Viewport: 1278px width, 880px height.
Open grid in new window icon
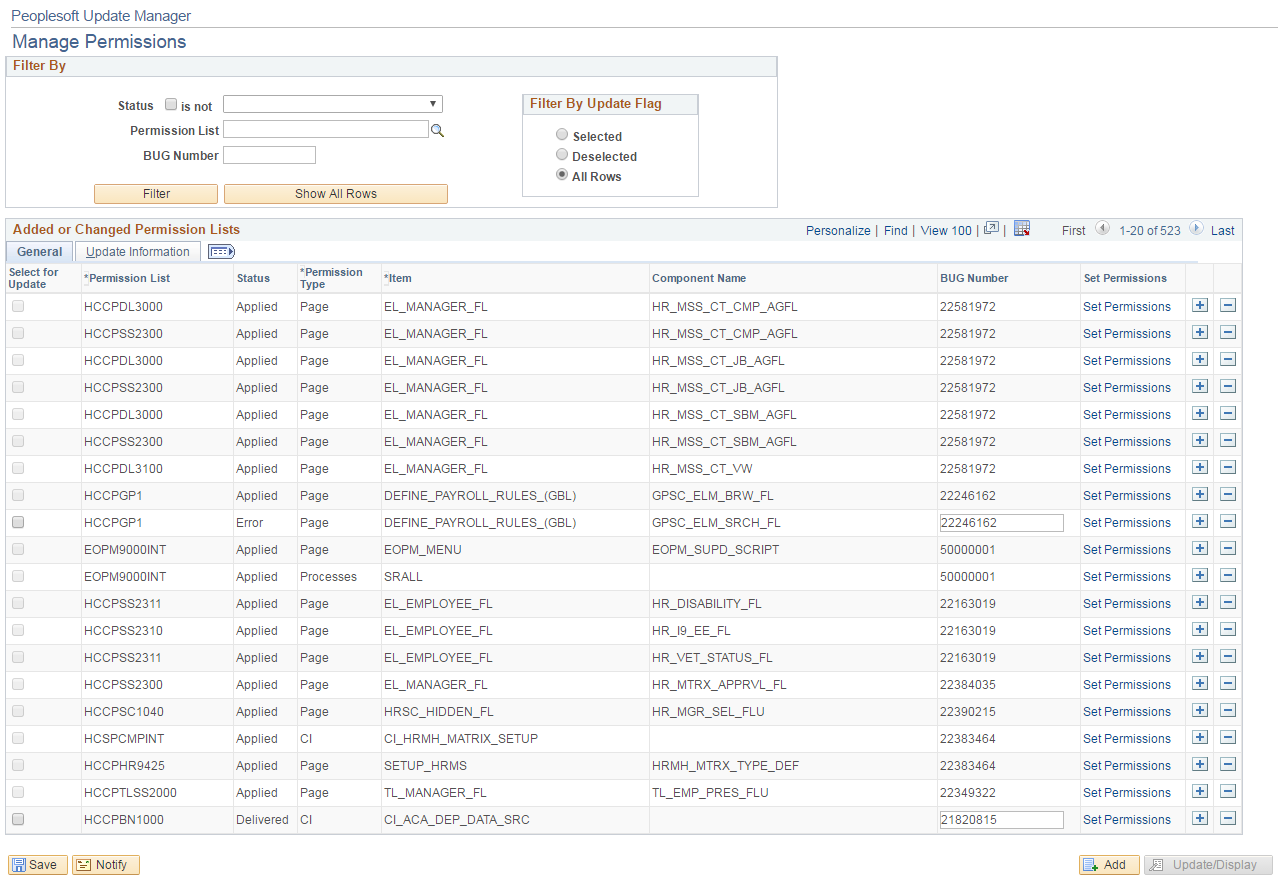click(990, 229)
